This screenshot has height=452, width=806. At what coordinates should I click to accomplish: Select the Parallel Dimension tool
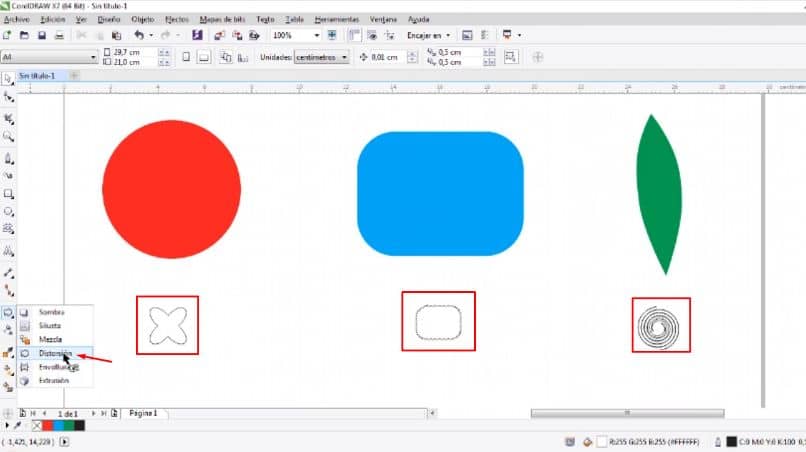pos(8,273)
